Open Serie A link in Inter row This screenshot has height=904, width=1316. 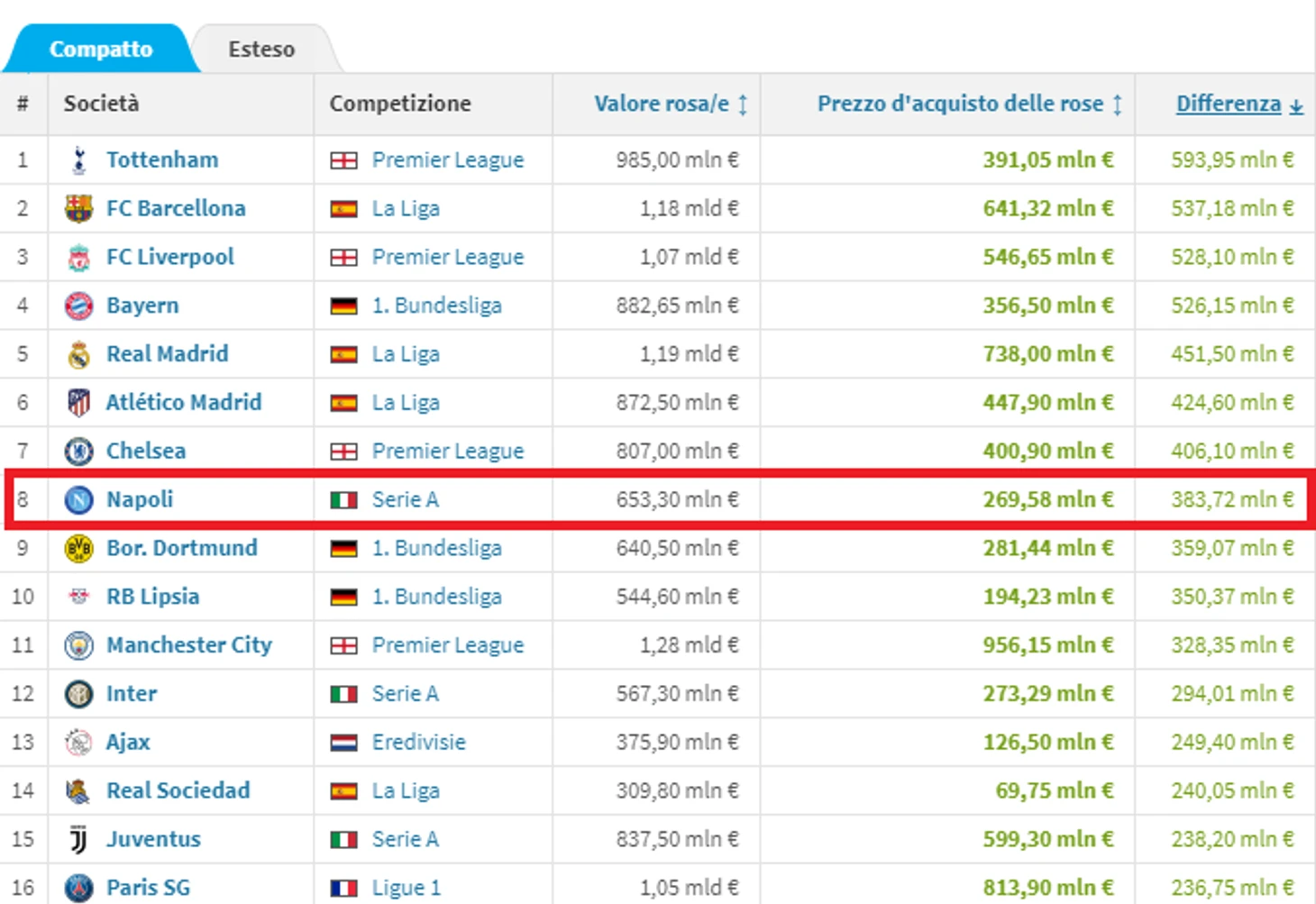[x=406, y=693]
